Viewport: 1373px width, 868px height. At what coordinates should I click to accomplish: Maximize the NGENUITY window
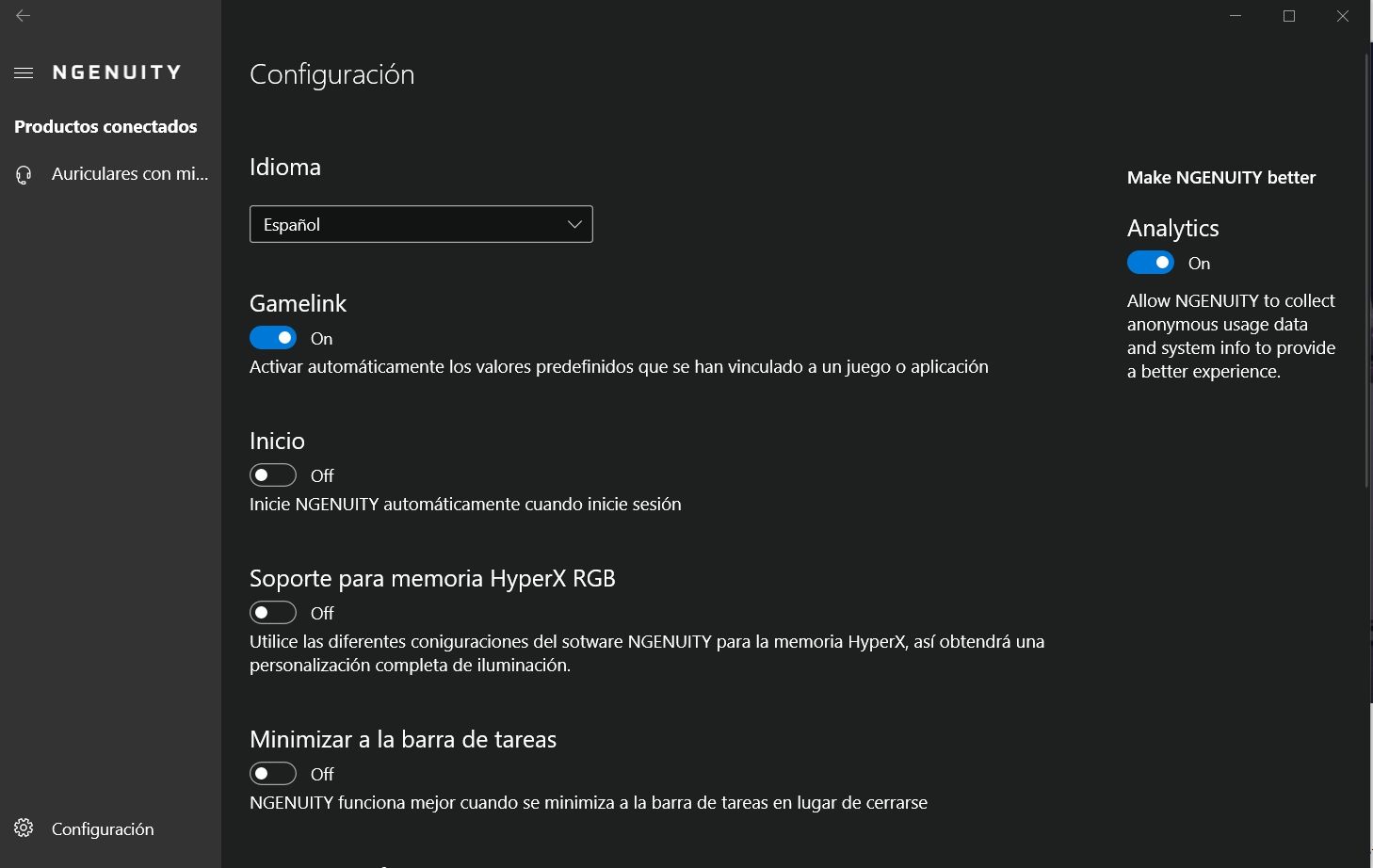[x=1289, y=16]
